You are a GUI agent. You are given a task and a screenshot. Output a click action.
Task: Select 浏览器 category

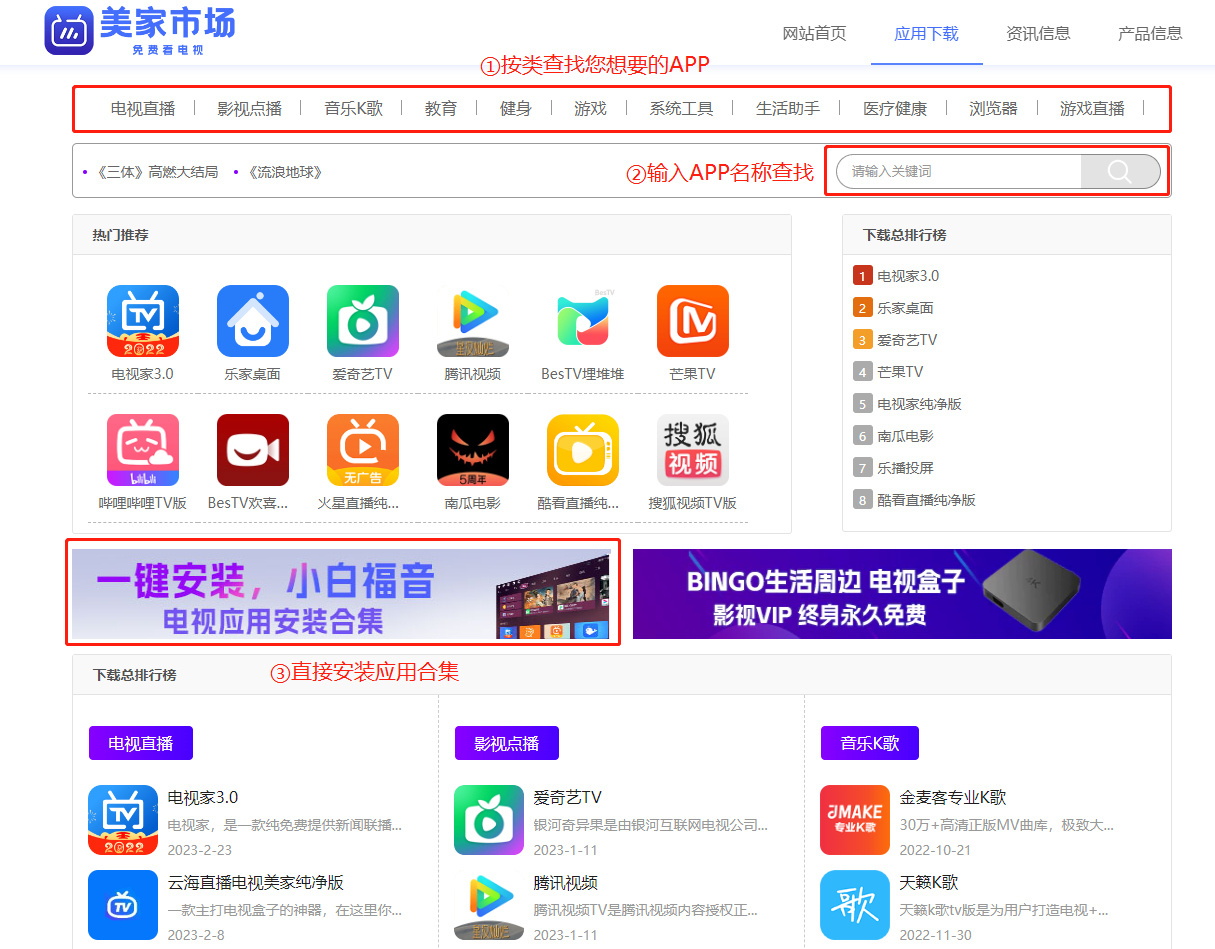coord(993,108)
